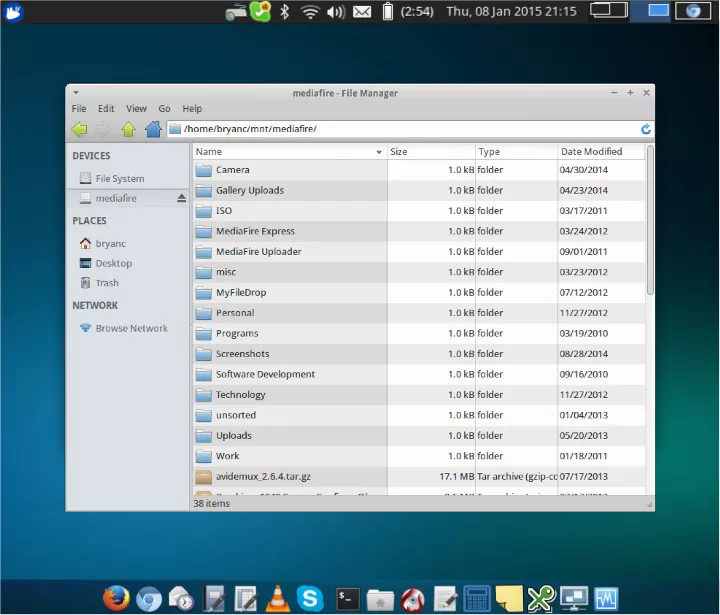Select the misc folder icon
This screenshot has width=720, height=615.
203,272
